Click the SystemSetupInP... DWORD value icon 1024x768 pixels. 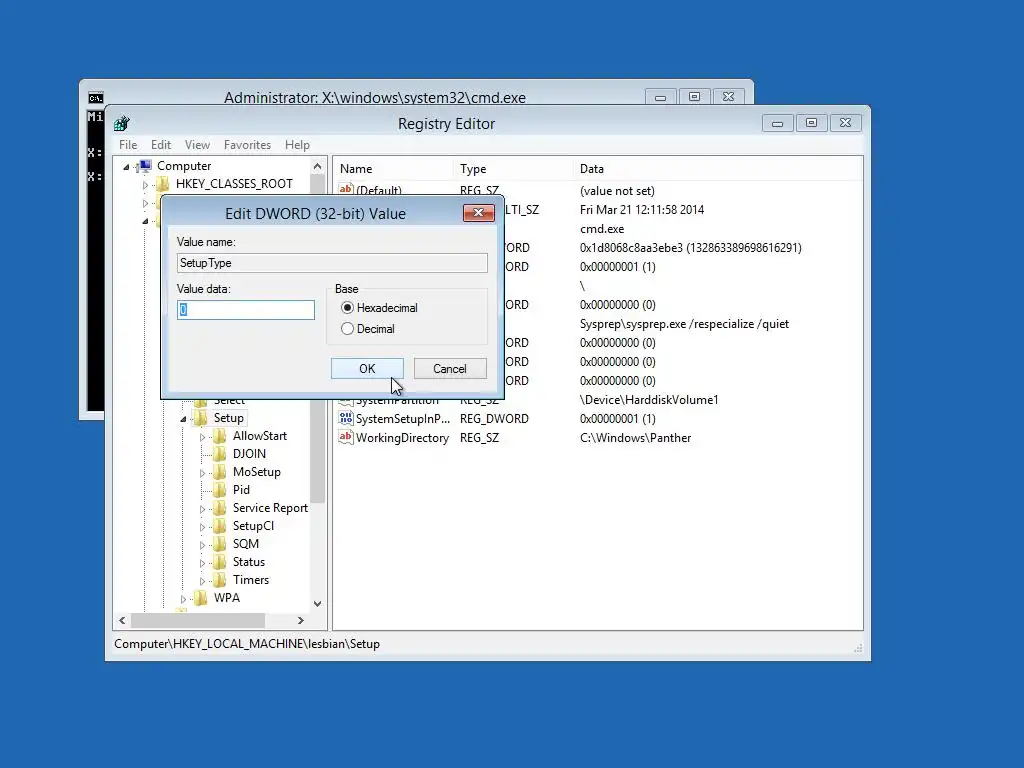tap(345, 419)
